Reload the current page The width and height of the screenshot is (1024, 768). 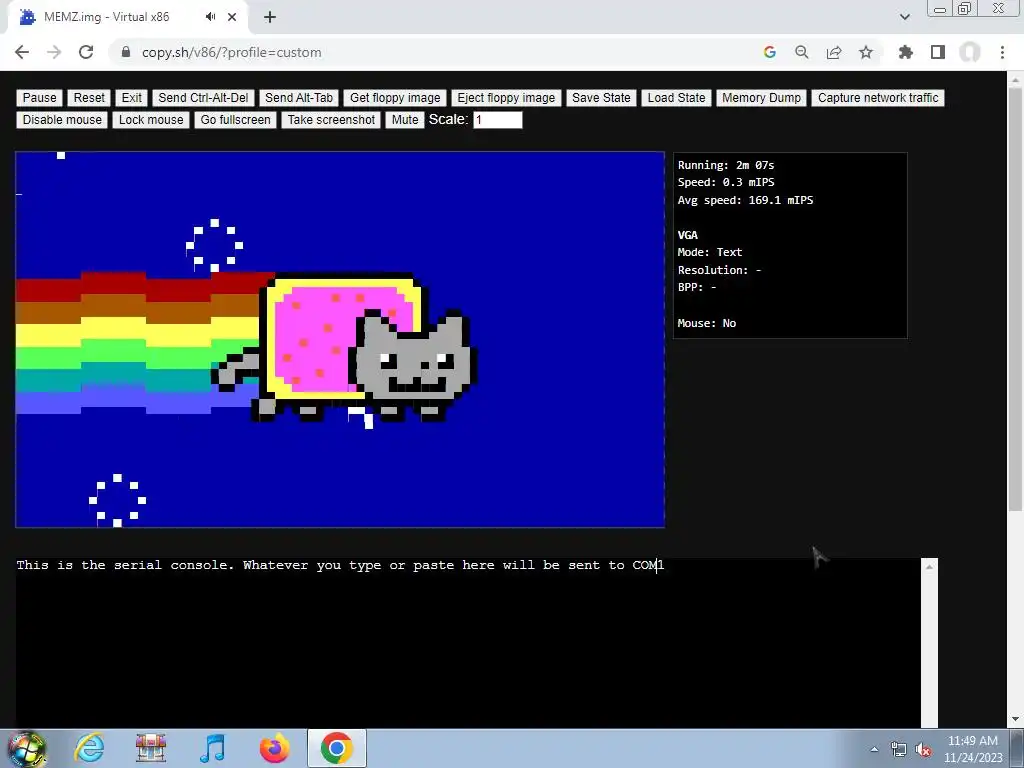coord(86,52)
